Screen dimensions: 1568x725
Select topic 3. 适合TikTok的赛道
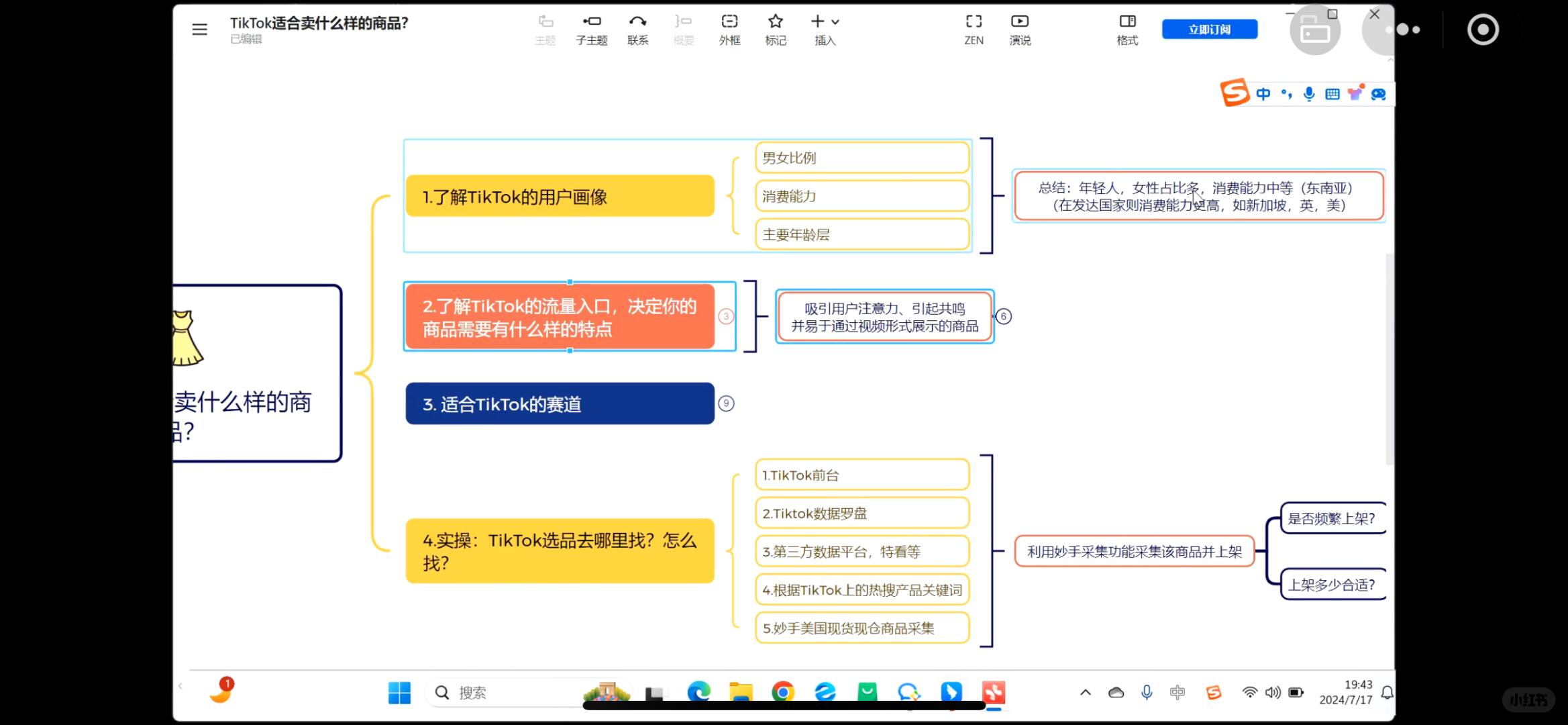tap(560, 403)
